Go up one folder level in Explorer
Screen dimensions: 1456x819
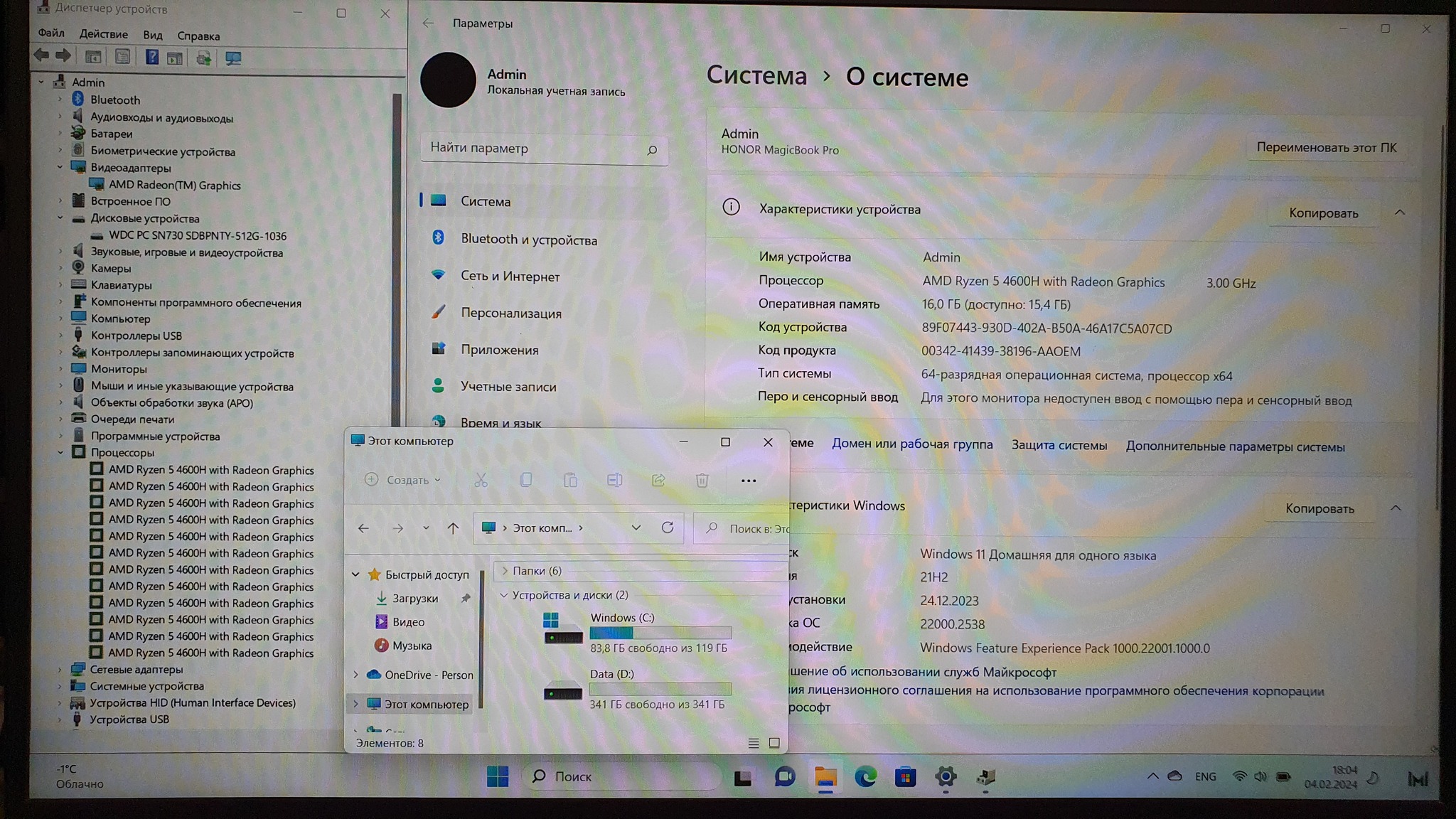tap(453, 528)
